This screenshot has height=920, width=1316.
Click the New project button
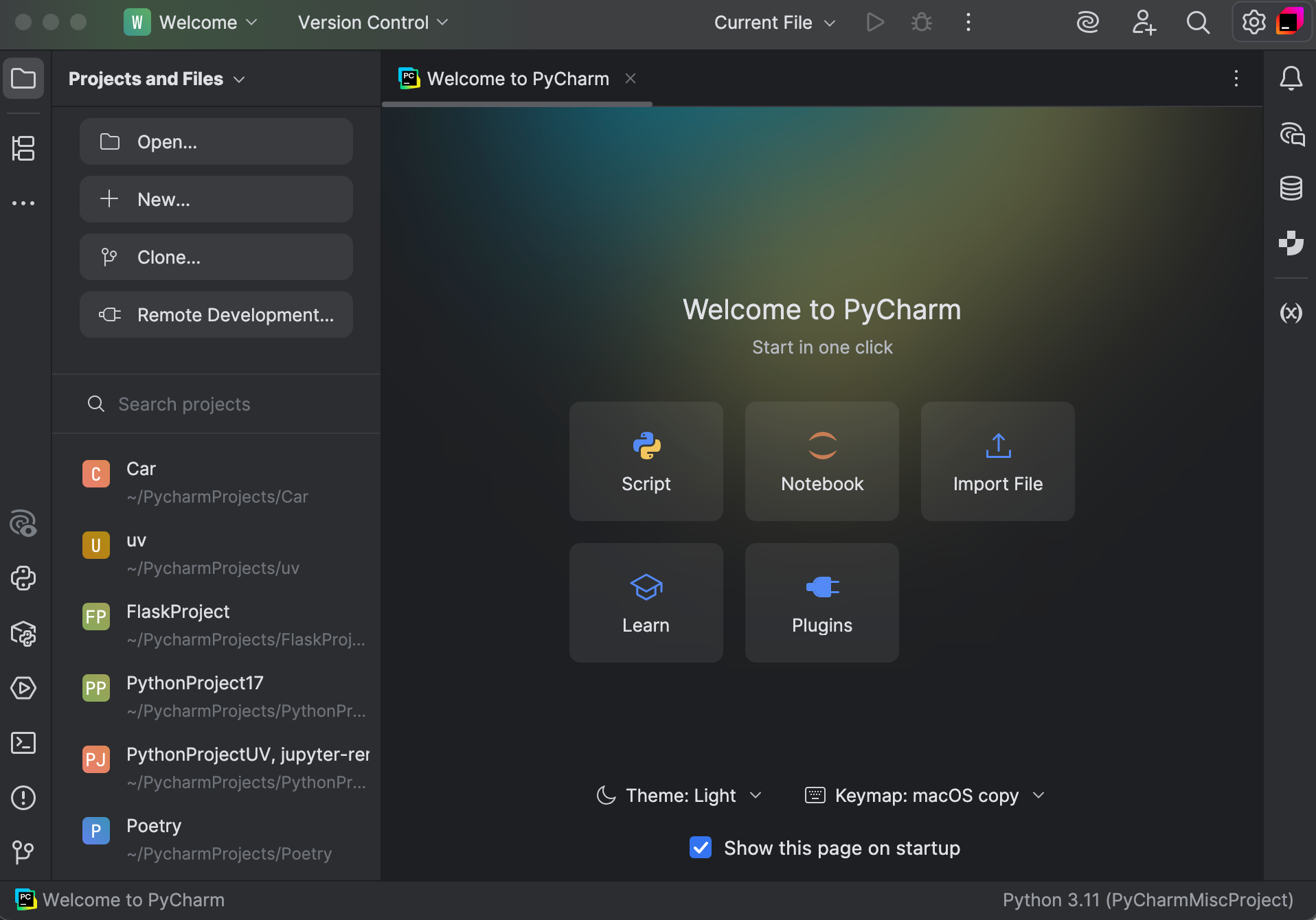click(216, 199)
